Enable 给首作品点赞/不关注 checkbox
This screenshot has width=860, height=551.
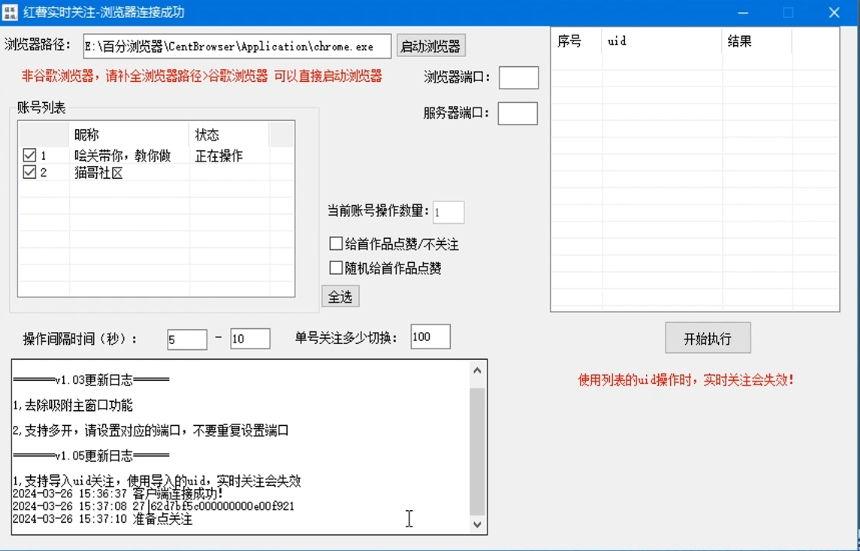coord(336,244)
